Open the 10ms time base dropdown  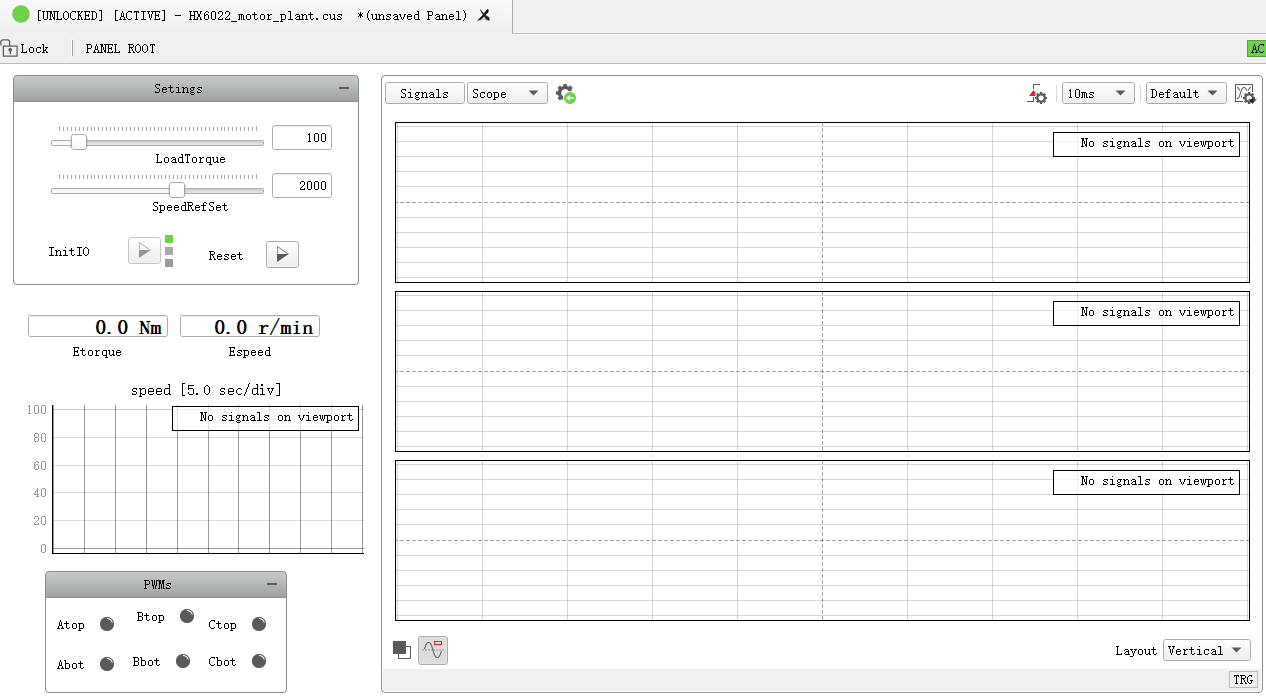(x=1097, y=94)
